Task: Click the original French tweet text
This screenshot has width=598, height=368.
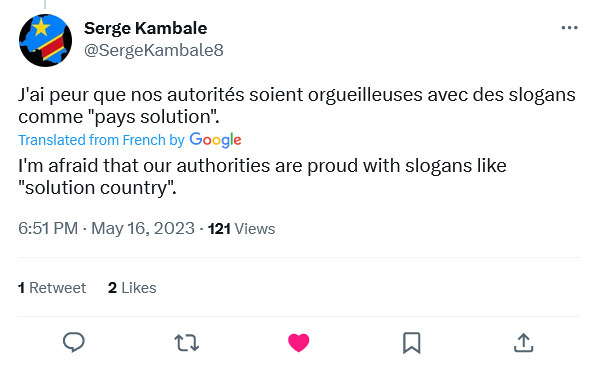Action: tap(297, 106)
